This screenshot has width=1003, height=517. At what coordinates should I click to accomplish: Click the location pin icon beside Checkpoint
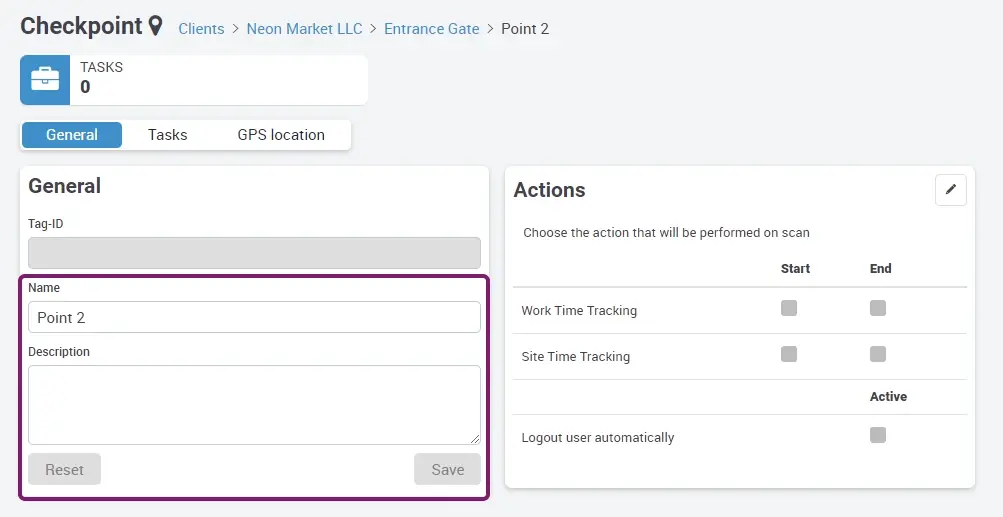pos(155,26)
